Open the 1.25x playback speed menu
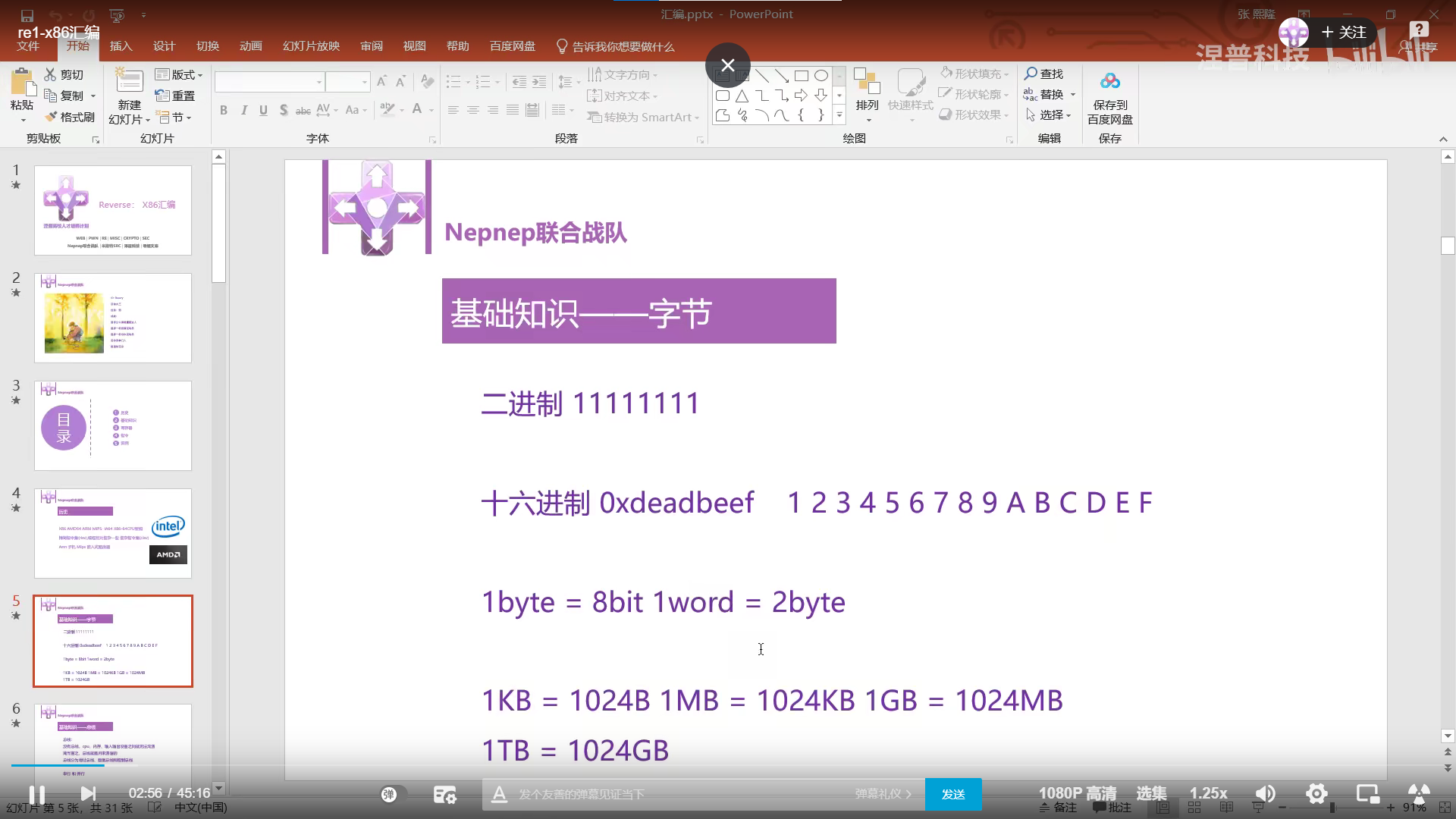 1207,793
